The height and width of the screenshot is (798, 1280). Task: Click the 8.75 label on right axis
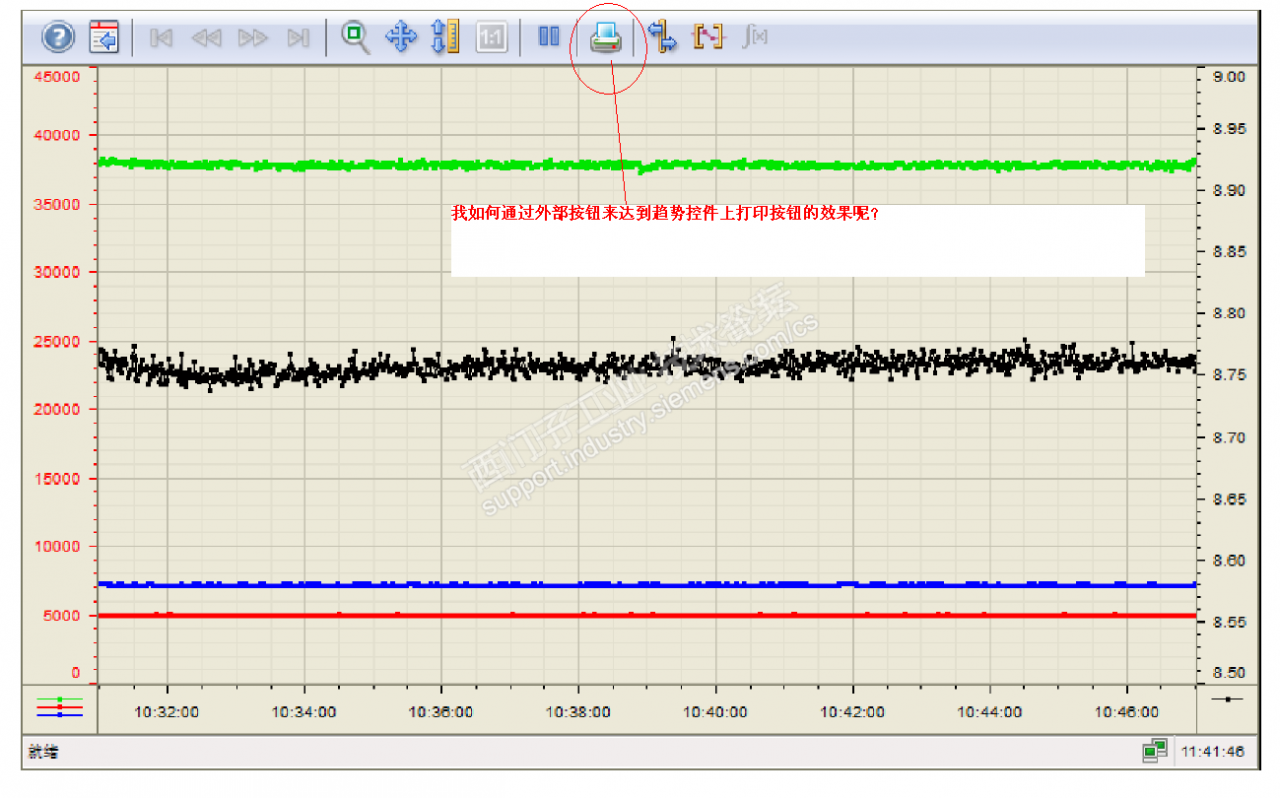click(1227, 375)
